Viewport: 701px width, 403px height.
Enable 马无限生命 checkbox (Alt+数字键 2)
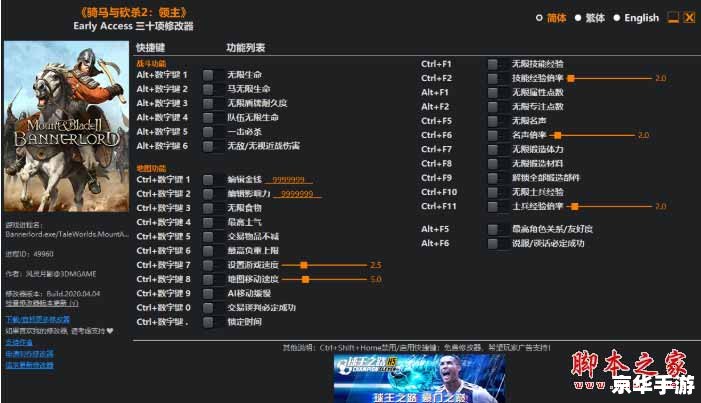[x=208, y=89]
